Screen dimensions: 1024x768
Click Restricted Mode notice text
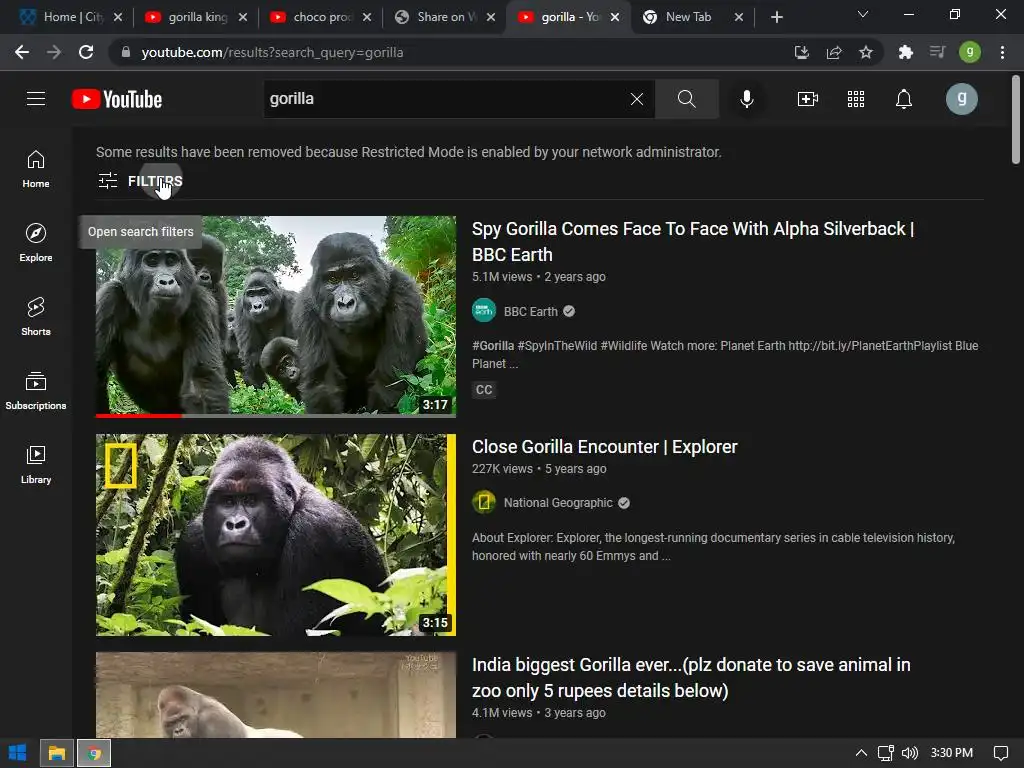coord(409,152)
